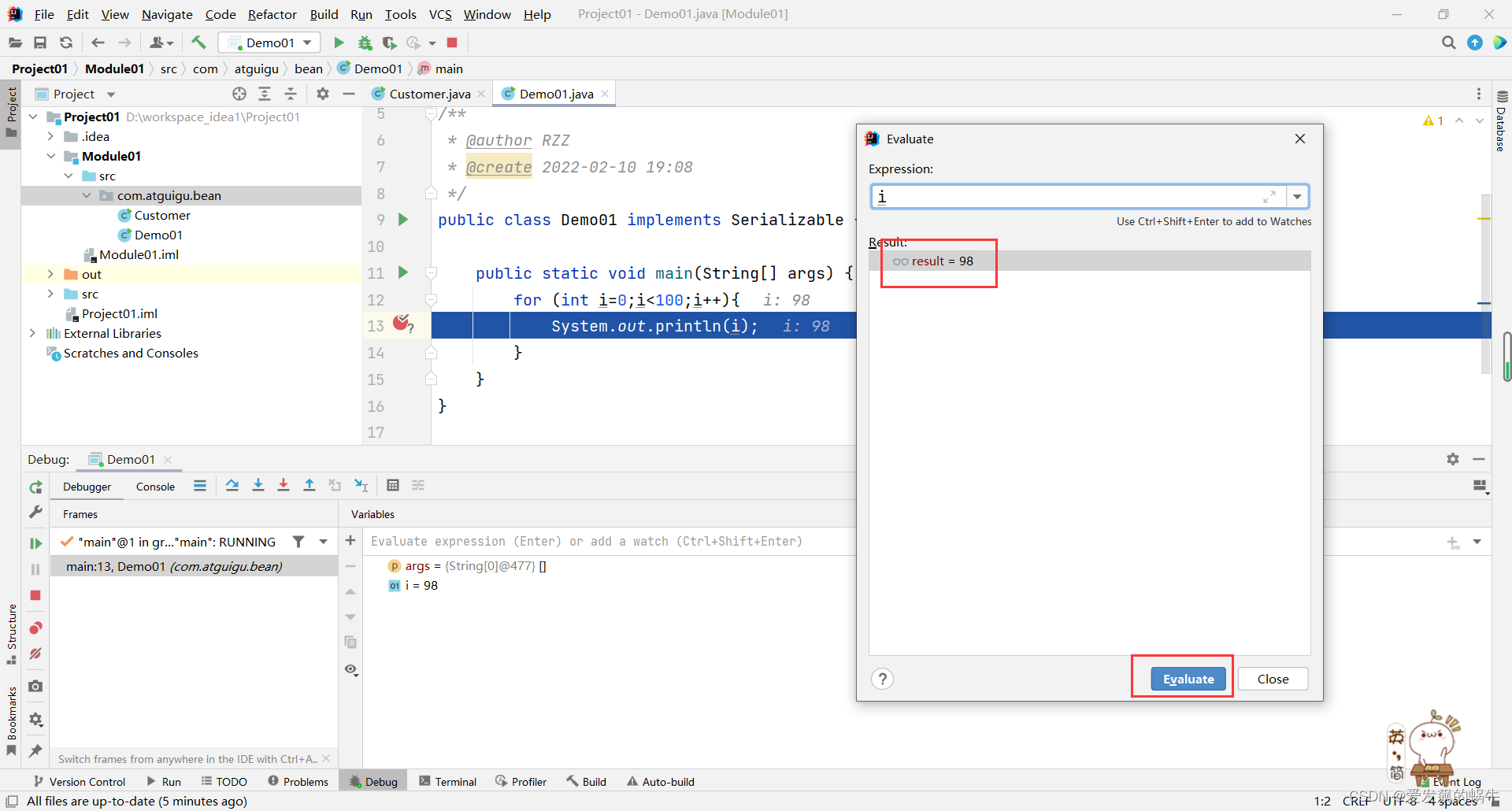Click Collapse All in Project panel
1512x811 pixels.
[x=291, y=94]
